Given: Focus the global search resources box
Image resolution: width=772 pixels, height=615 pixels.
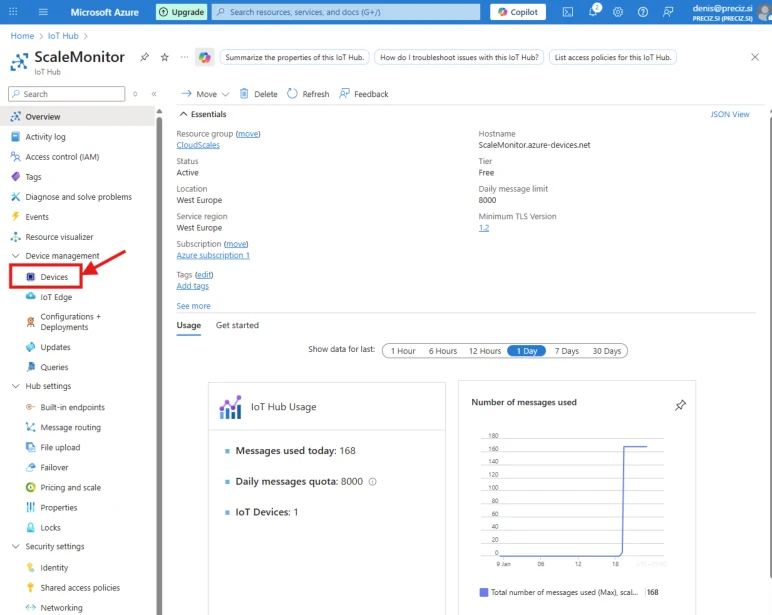Looking at the screenshot, I should [x=346, y=12].
